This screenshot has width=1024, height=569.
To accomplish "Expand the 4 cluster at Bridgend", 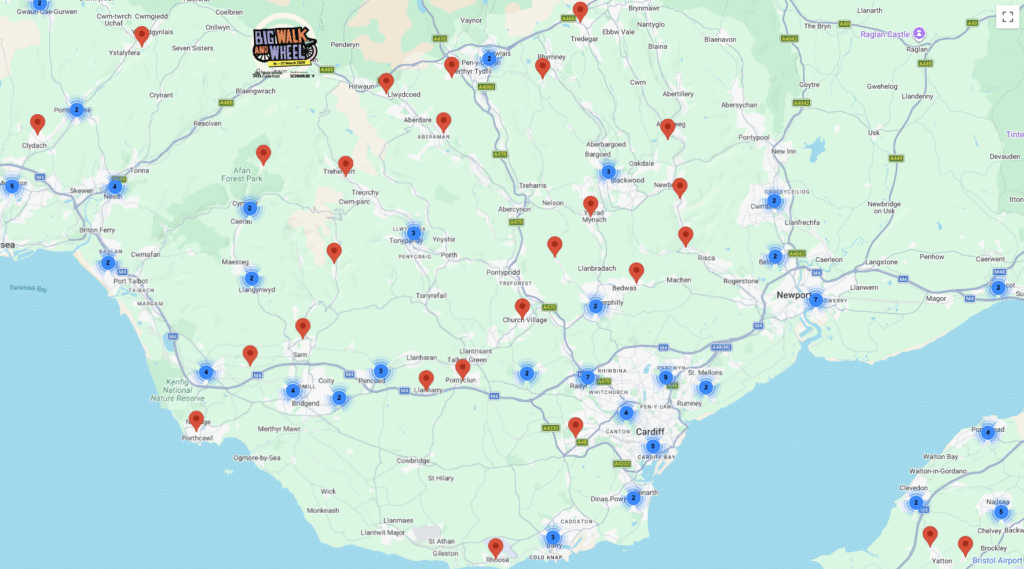I will 293,391.
